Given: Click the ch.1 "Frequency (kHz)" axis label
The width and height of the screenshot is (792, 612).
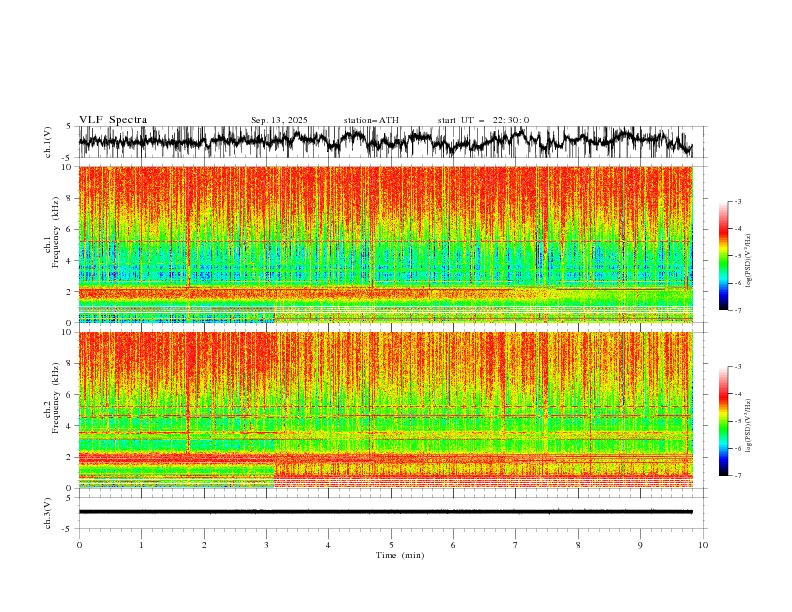Looking at the screenshot, I should (55, 232).
